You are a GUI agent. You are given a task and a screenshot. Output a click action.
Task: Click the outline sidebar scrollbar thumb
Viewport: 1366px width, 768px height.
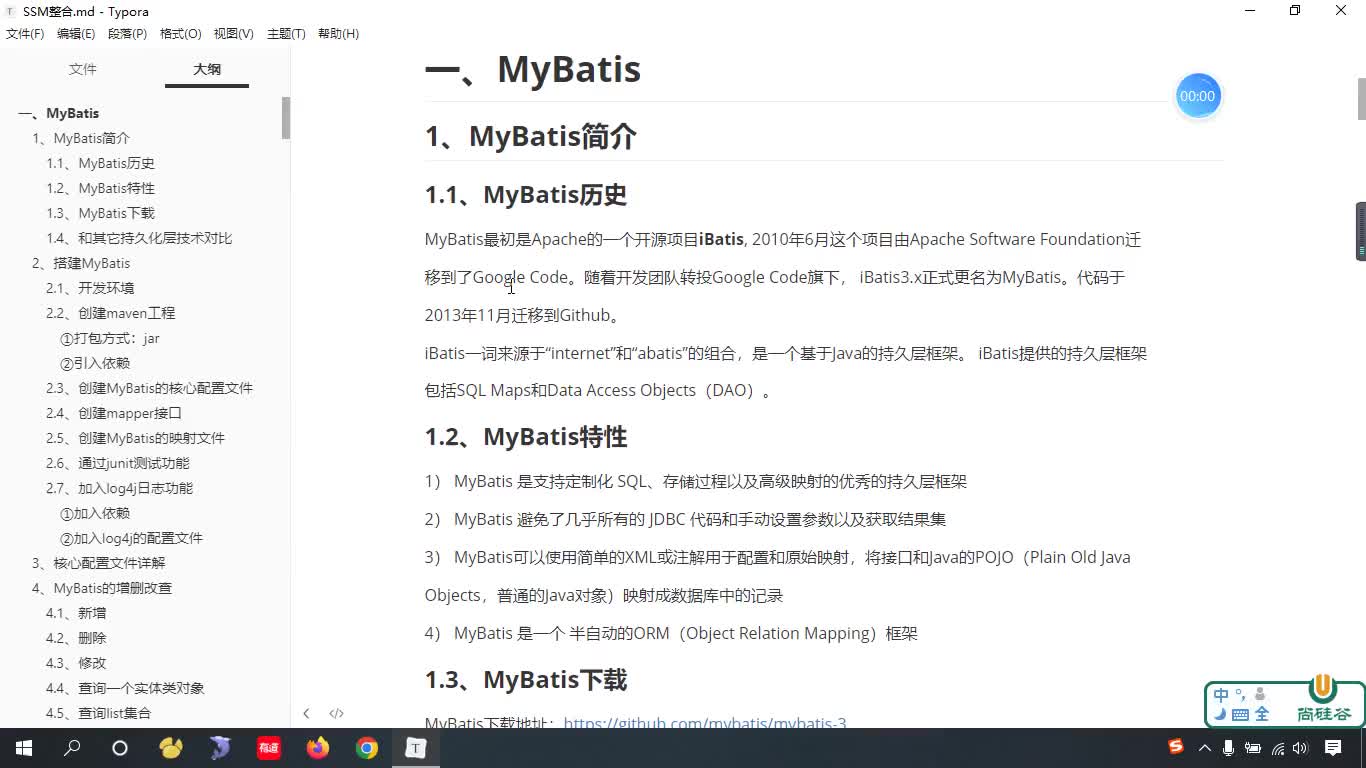(286, 118)
